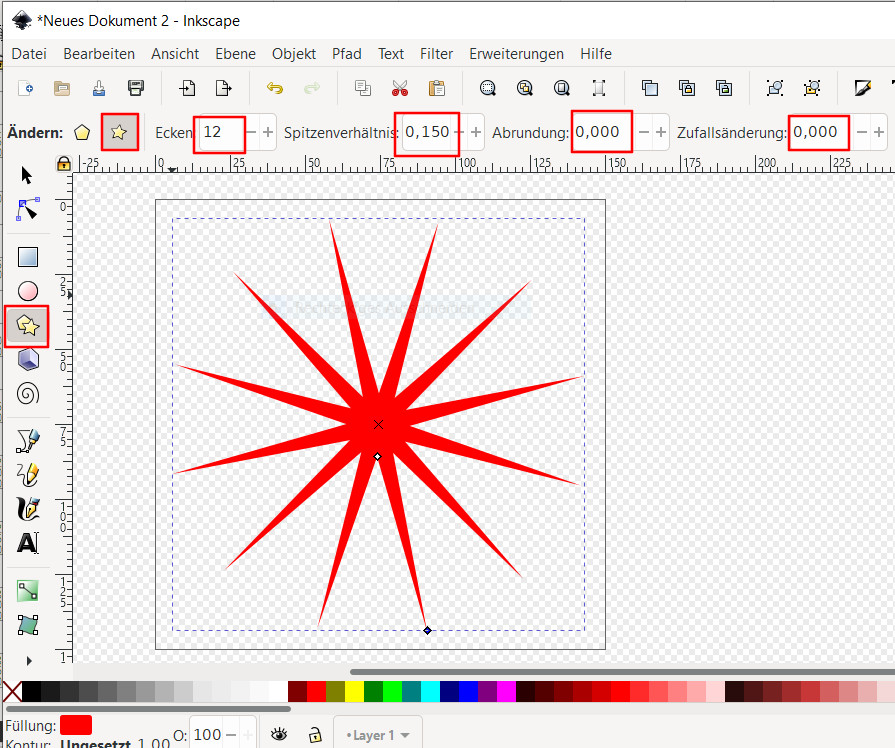Switch to star shape mode
Image resolution: width=895 pixels, height=748 pixels.
[119, 132]
